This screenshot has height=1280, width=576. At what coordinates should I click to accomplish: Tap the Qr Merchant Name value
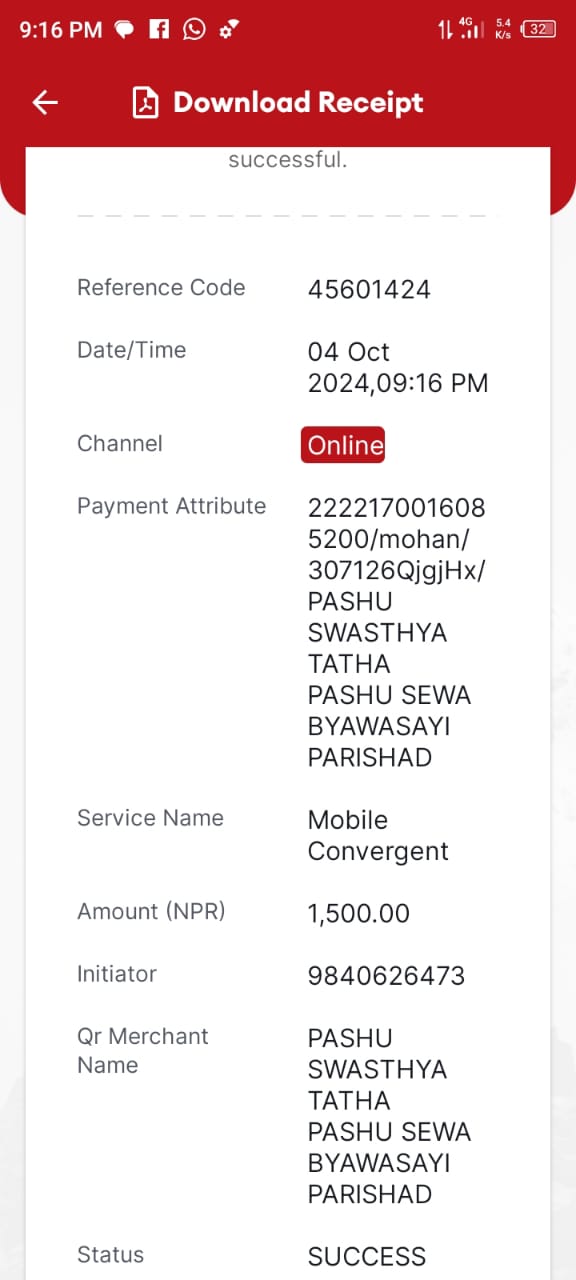pyautogui.click(x=389, y=1116)
